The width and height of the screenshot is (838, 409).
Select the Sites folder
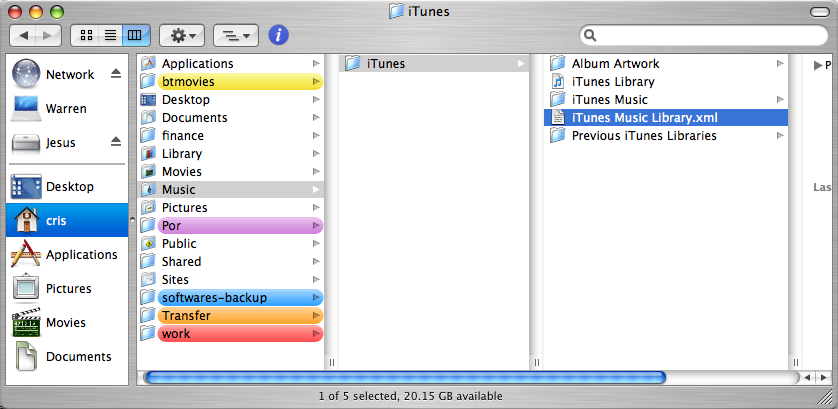coord(230,280)
